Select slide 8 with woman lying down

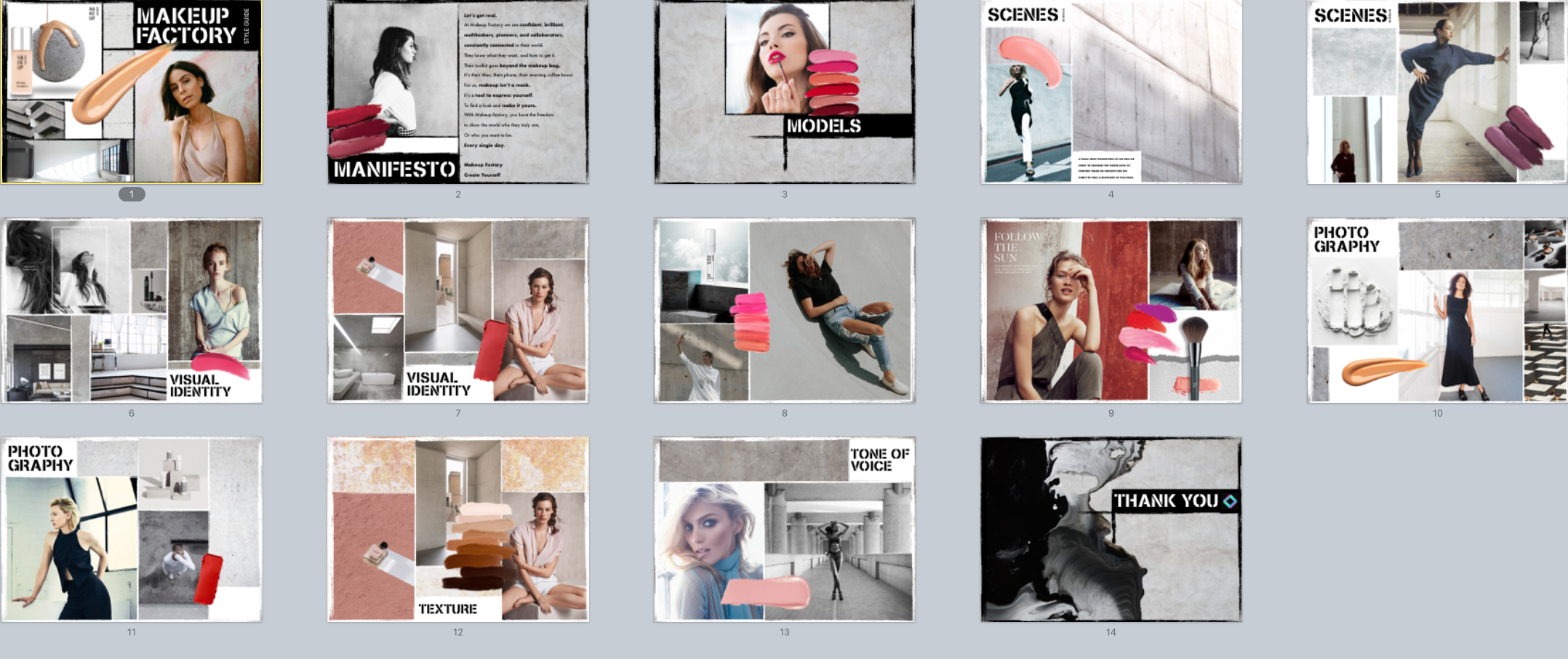tap(785, 311)
